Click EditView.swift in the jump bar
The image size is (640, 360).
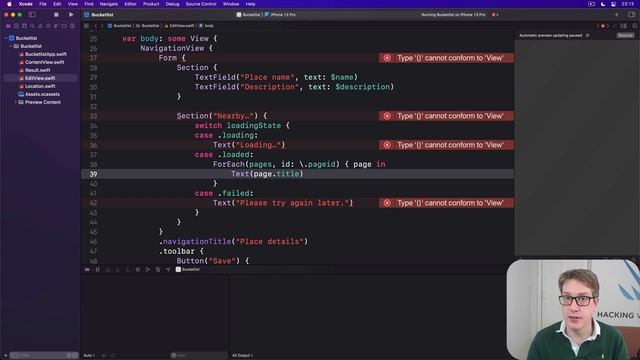click(180, 26)
